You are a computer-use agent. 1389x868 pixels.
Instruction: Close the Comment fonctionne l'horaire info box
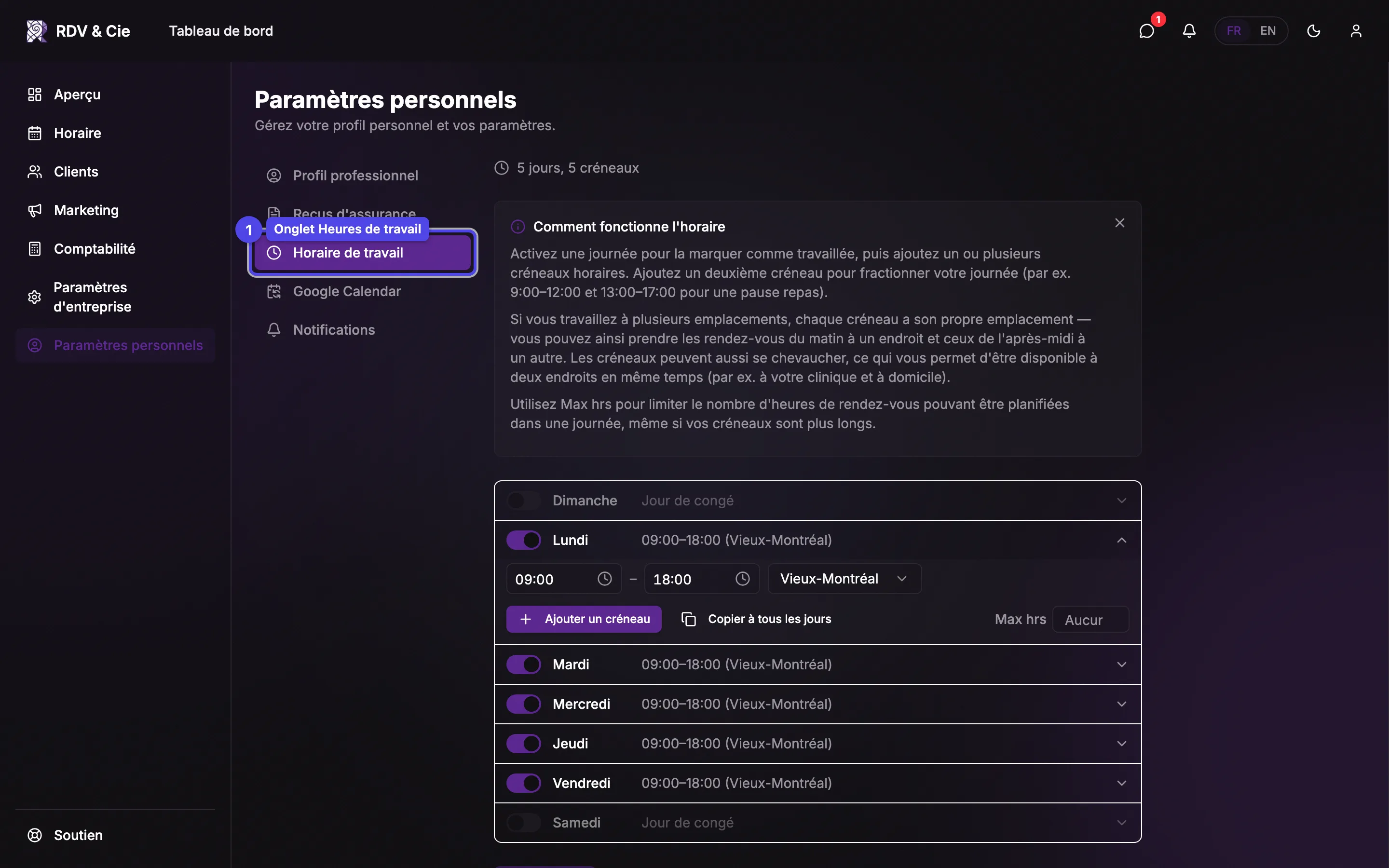click(1120, 223)
